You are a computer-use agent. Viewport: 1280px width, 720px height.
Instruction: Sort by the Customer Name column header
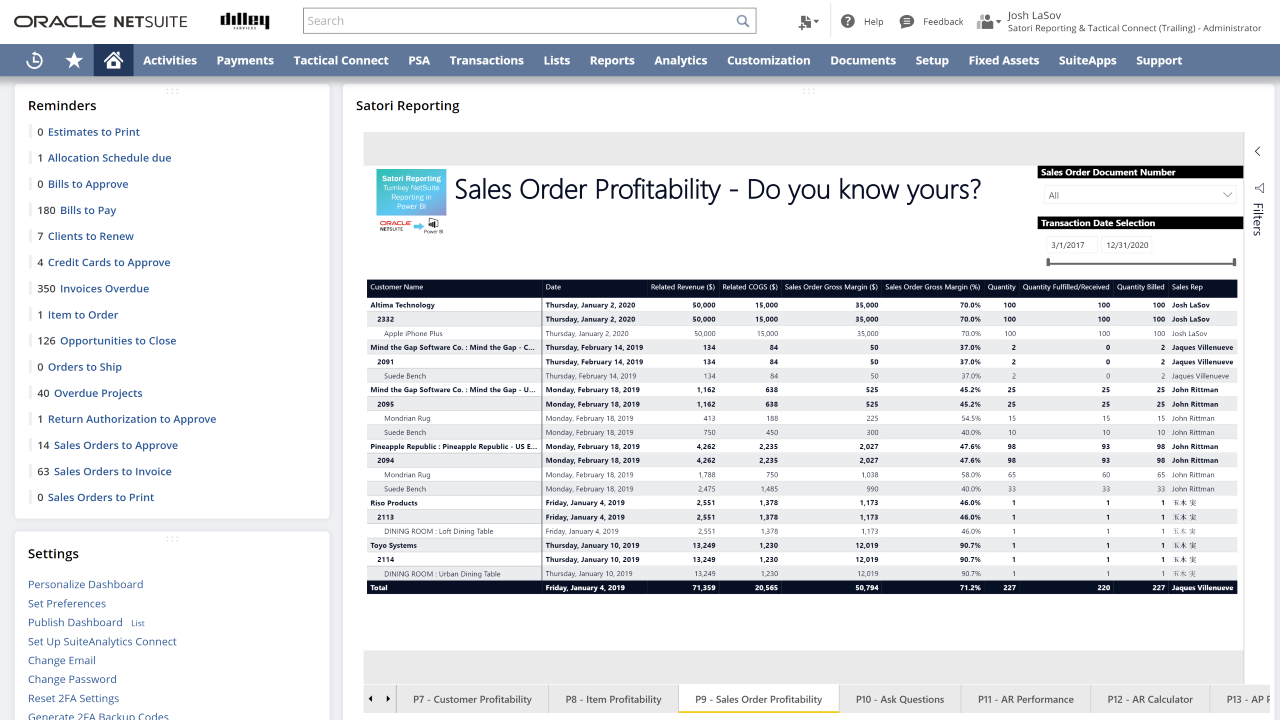tap(397, 287)
